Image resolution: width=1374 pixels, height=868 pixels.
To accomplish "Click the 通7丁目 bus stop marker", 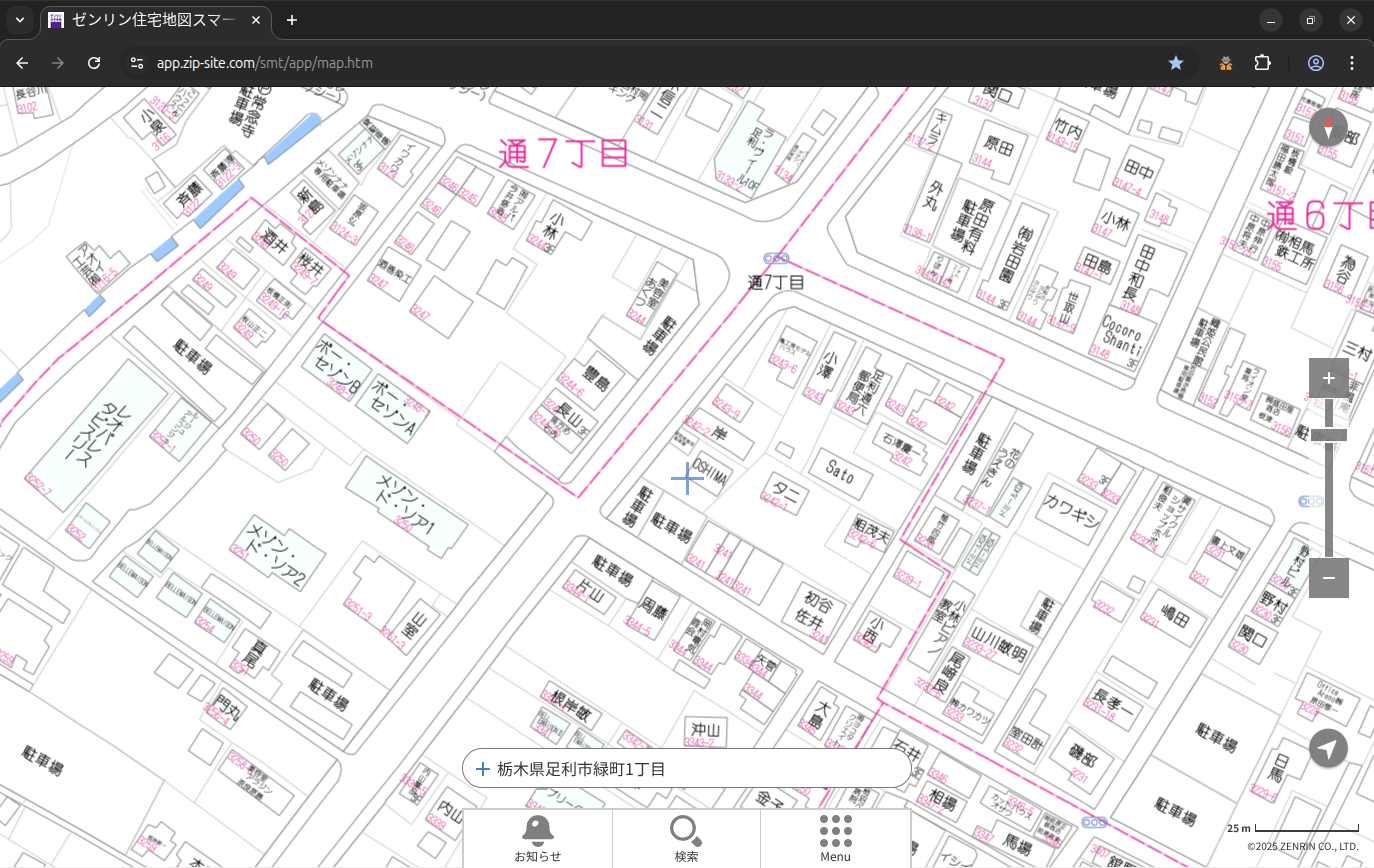I will [776, 259].
